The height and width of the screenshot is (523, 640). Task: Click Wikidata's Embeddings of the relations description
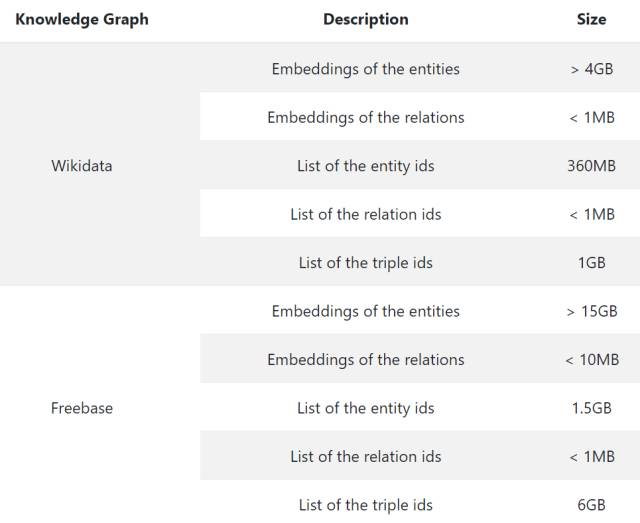coord(366,117)
